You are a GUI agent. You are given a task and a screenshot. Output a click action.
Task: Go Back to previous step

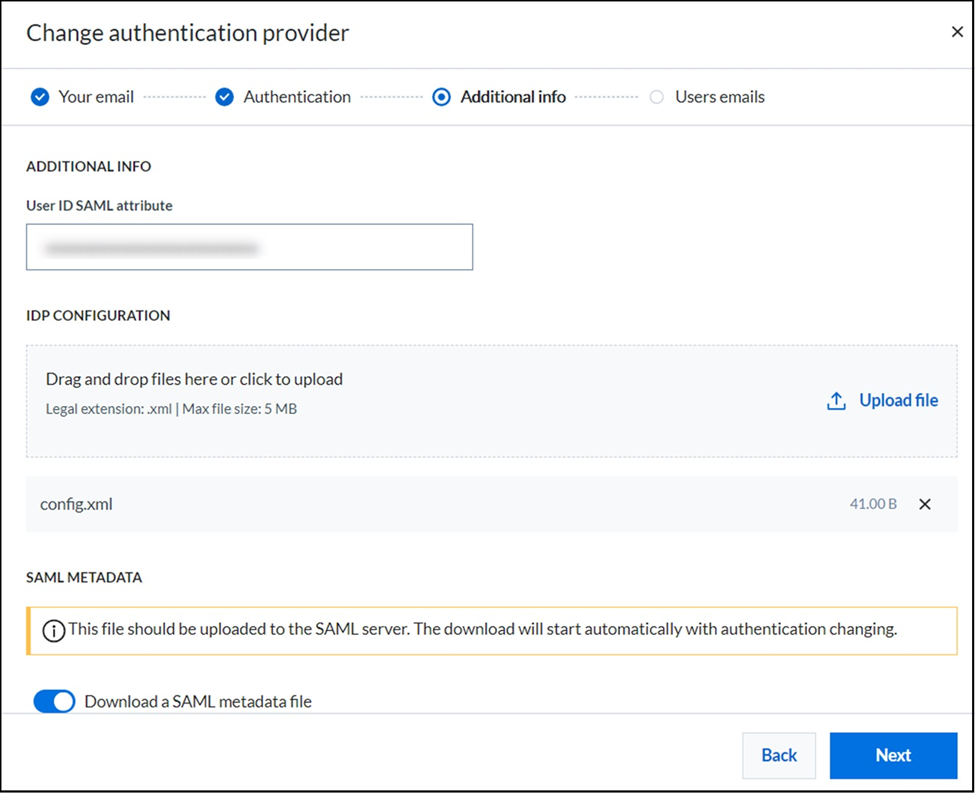pos(779,755)
